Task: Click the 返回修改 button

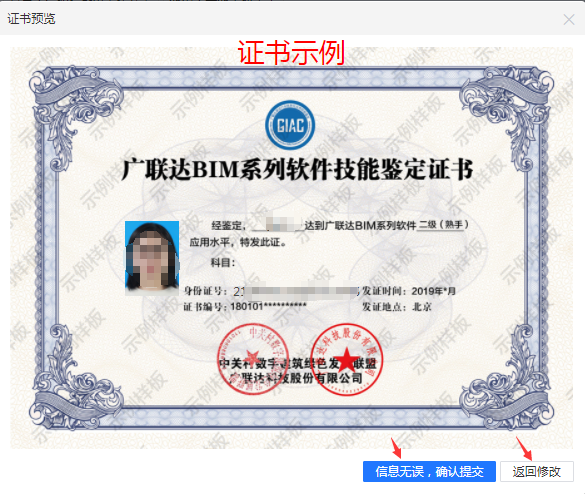Action: pyautogui.click(x=536, y=472)
